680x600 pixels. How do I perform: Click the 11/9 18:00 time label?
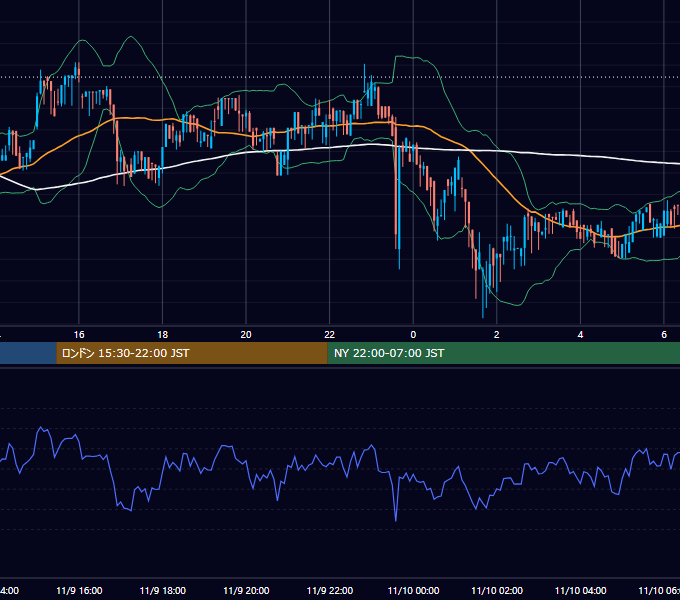[x=163, y=590]
